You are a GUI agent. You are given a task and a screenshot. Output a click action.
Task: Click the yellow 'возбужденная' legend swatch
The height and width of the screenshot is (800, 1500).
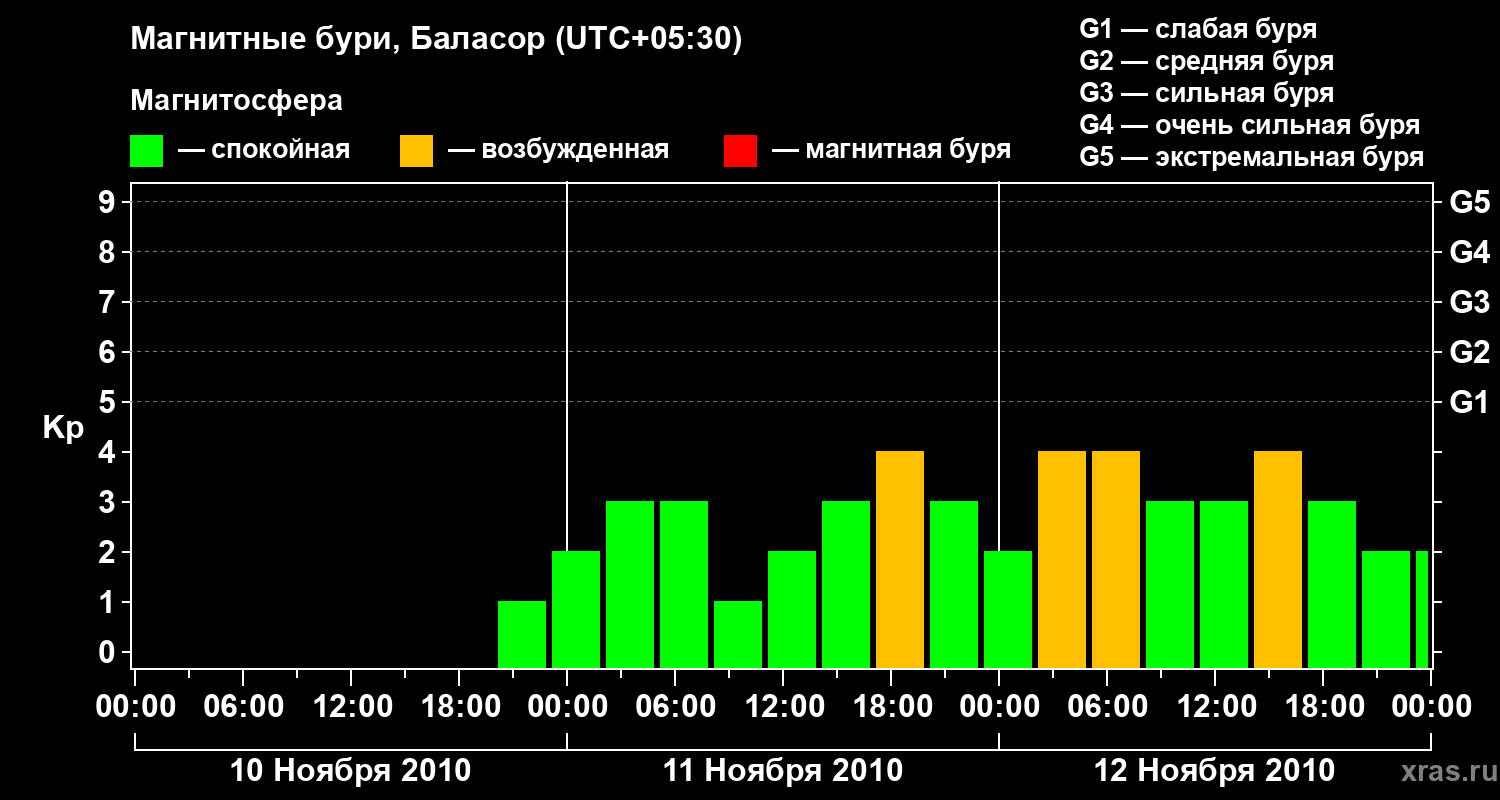[x=416, y=151]
